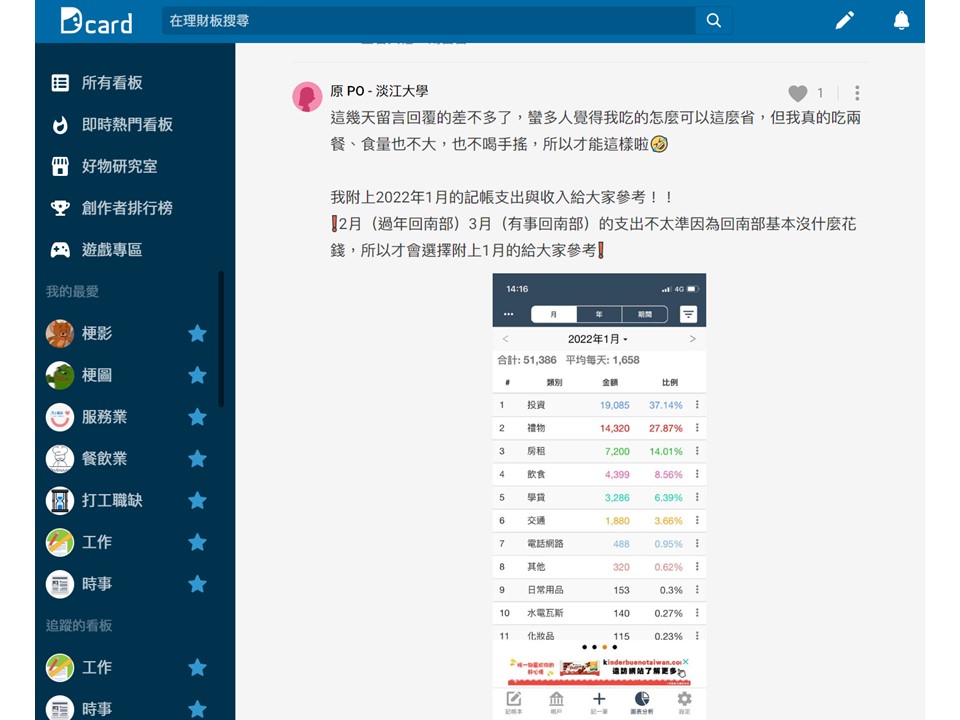Screen dimensions: 960x720
Task: Select the 期間 tab in the screenshot
Action: [645, 313]
